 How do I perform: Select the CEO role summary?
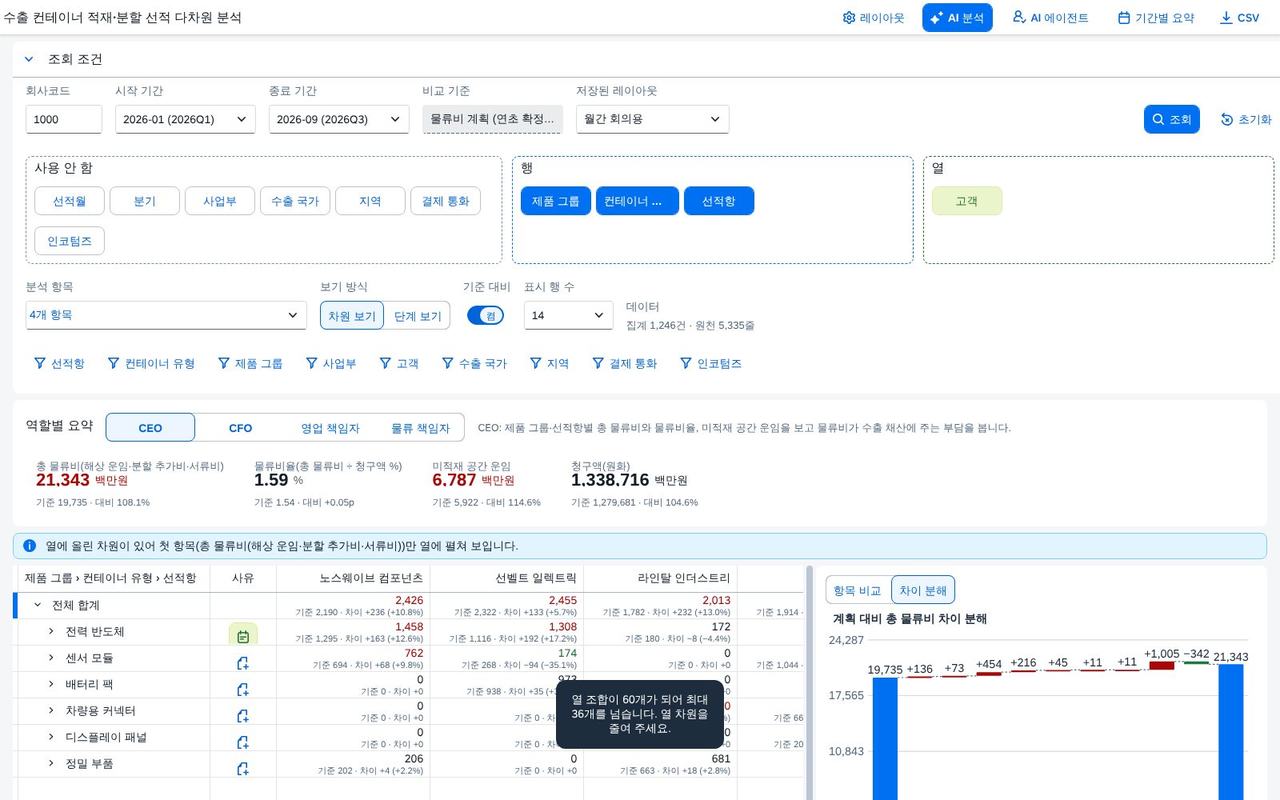tap(150, 427)
